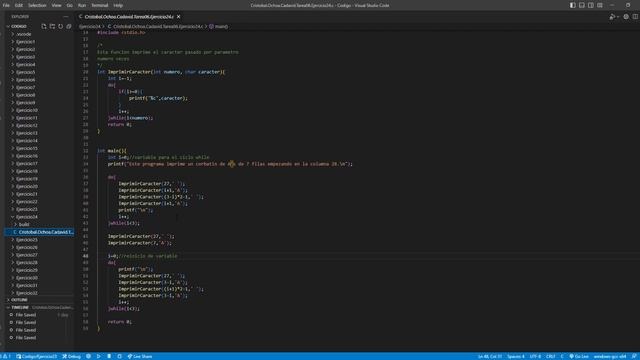Open the Selection menu
The image size is (640, 360).
pos(37,5)
